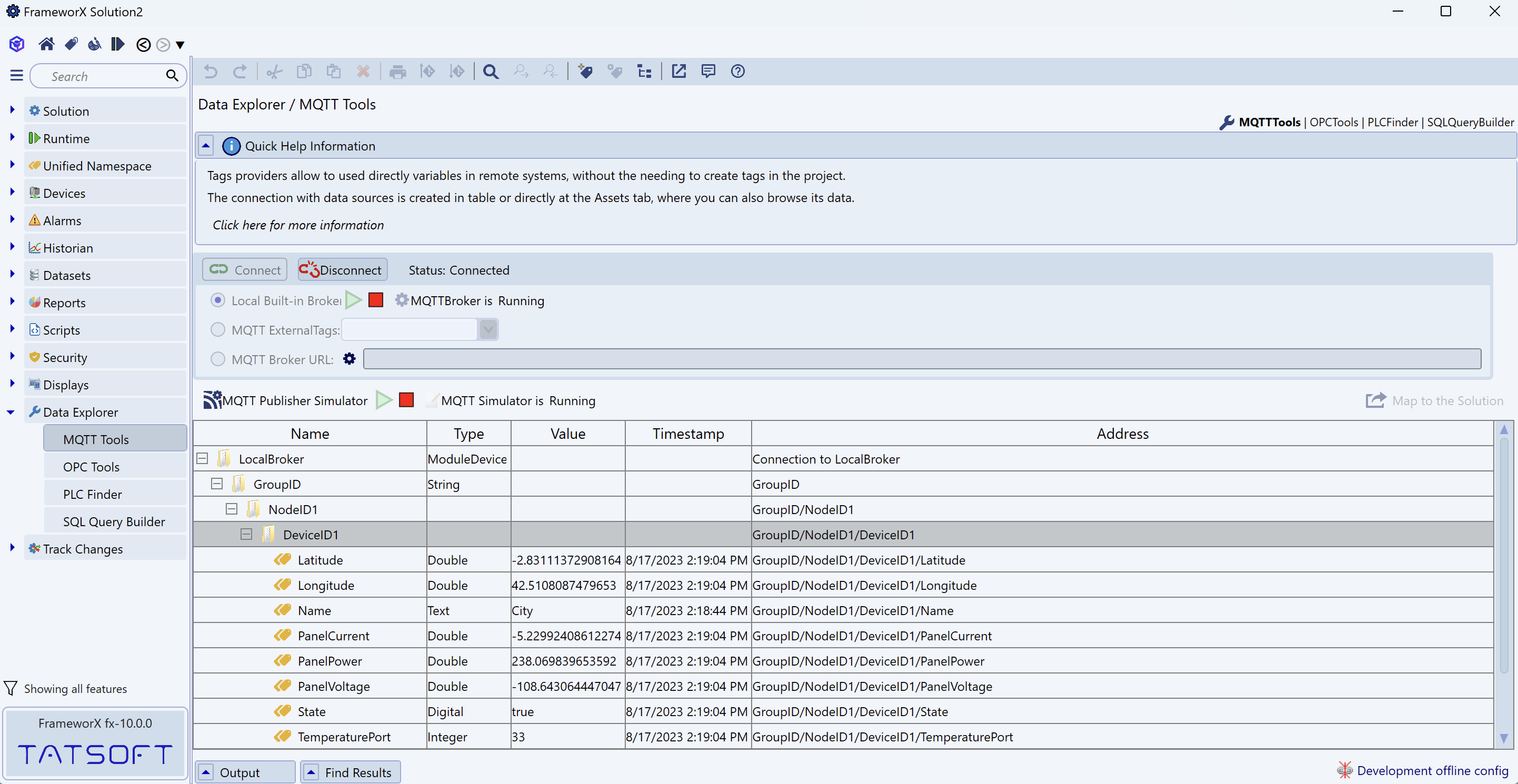This screenshot has height=784, width=1518.
Task: Open the MQTT ExternalTags dropdown
Action: click(488, 329)
